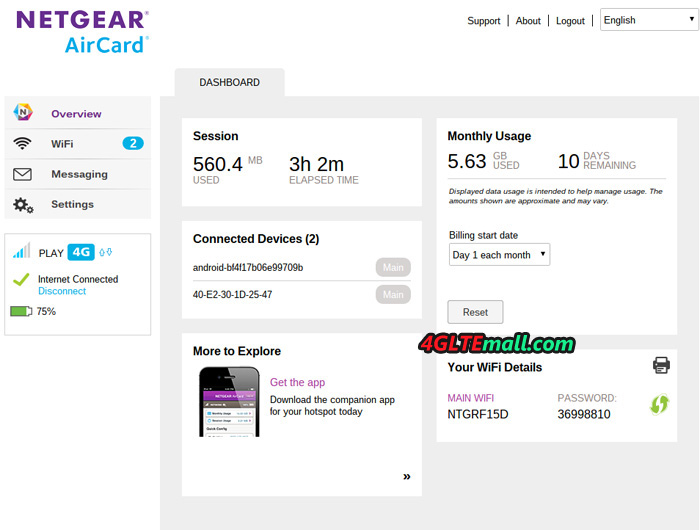
Task: Click the Settings gears icon
Action: [22, 205]
